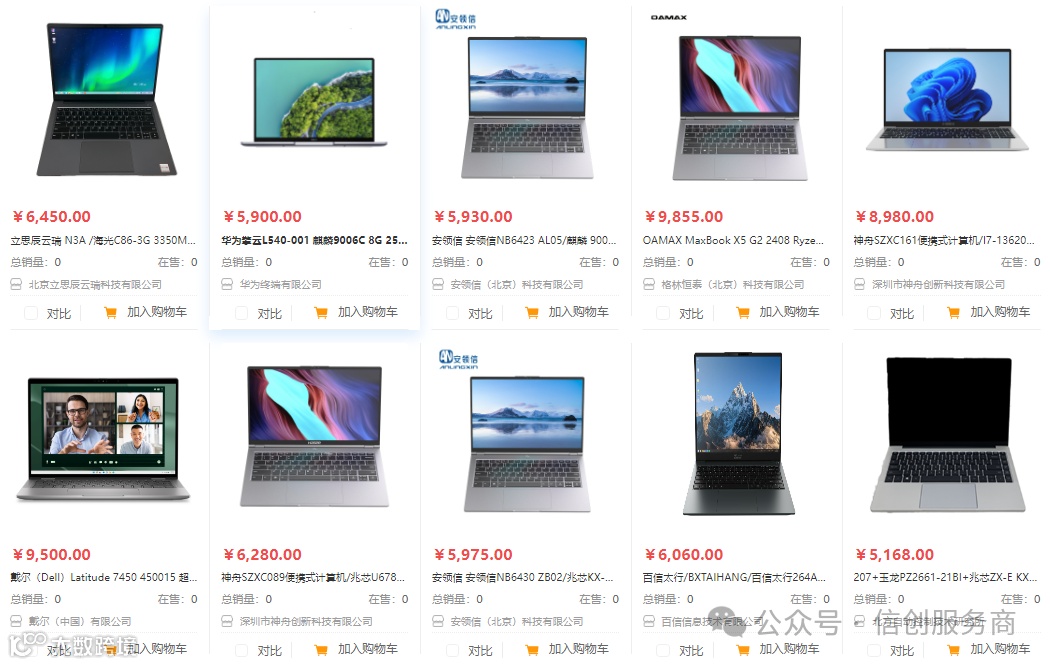Image resolution: width=1050 pixels, height=665 pixels.
Task: Toggle 对比 checkbox for the ¥5,975.00 laptop
Action: (453, 650)
